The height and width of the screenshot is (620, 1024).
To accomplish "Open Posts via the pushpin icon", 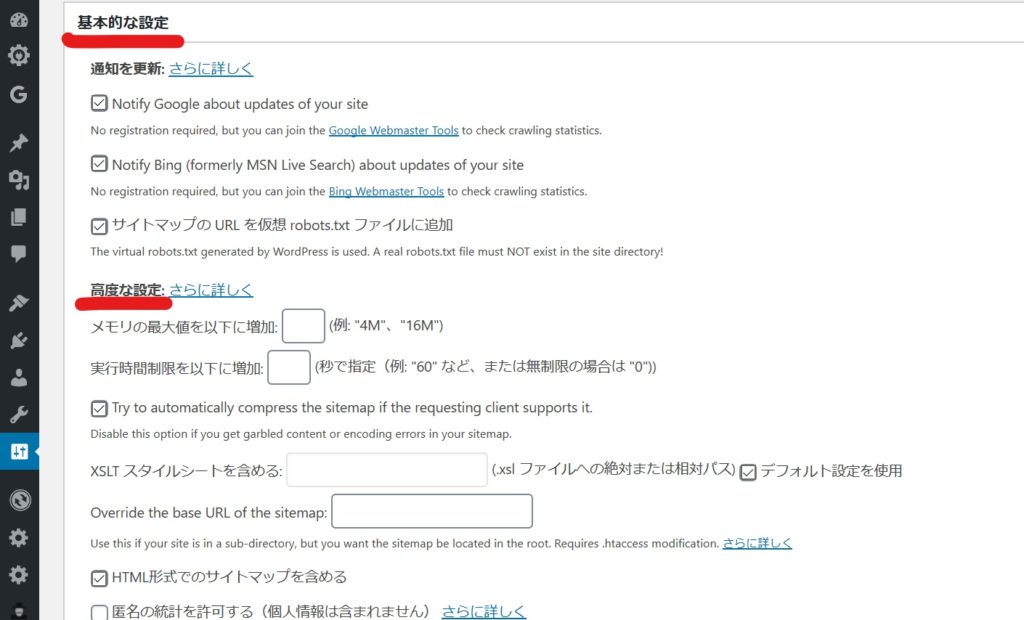I will (19, 142).
